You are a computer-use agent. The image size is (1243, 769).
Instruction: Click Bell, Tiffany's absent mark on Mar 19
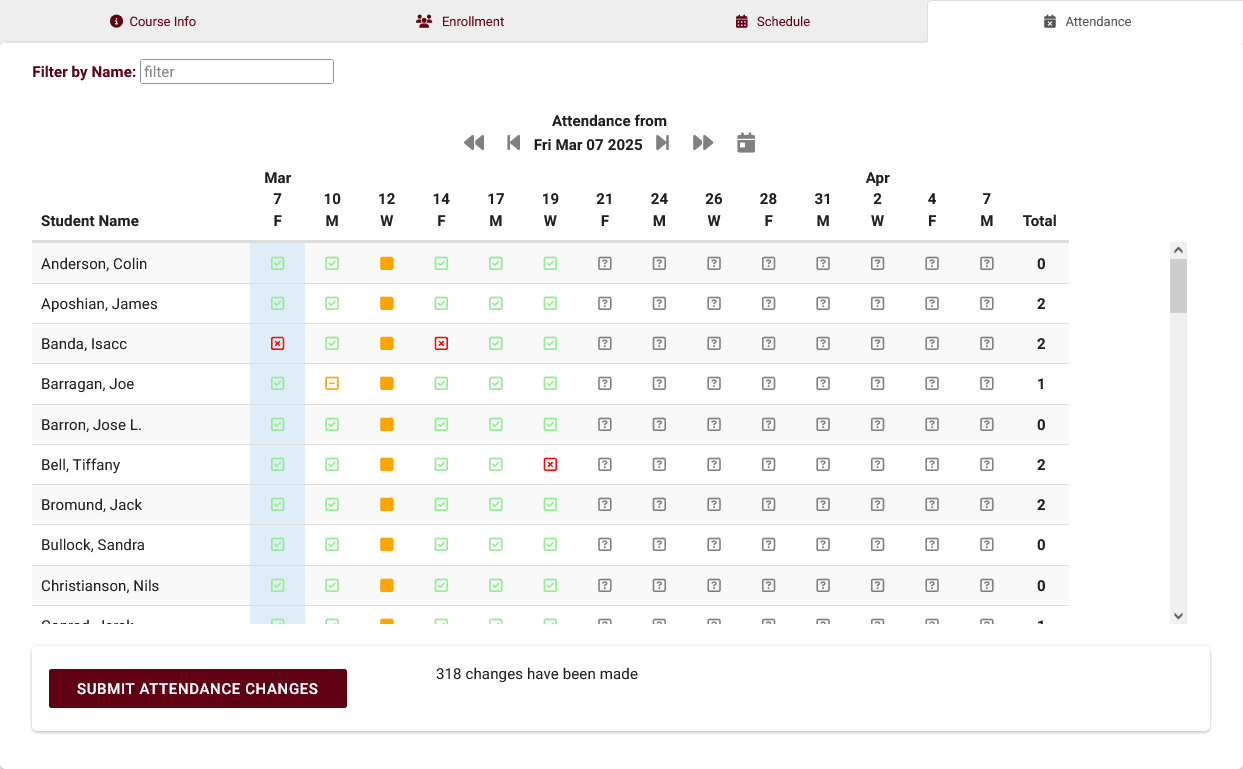(x=550, y=465)
